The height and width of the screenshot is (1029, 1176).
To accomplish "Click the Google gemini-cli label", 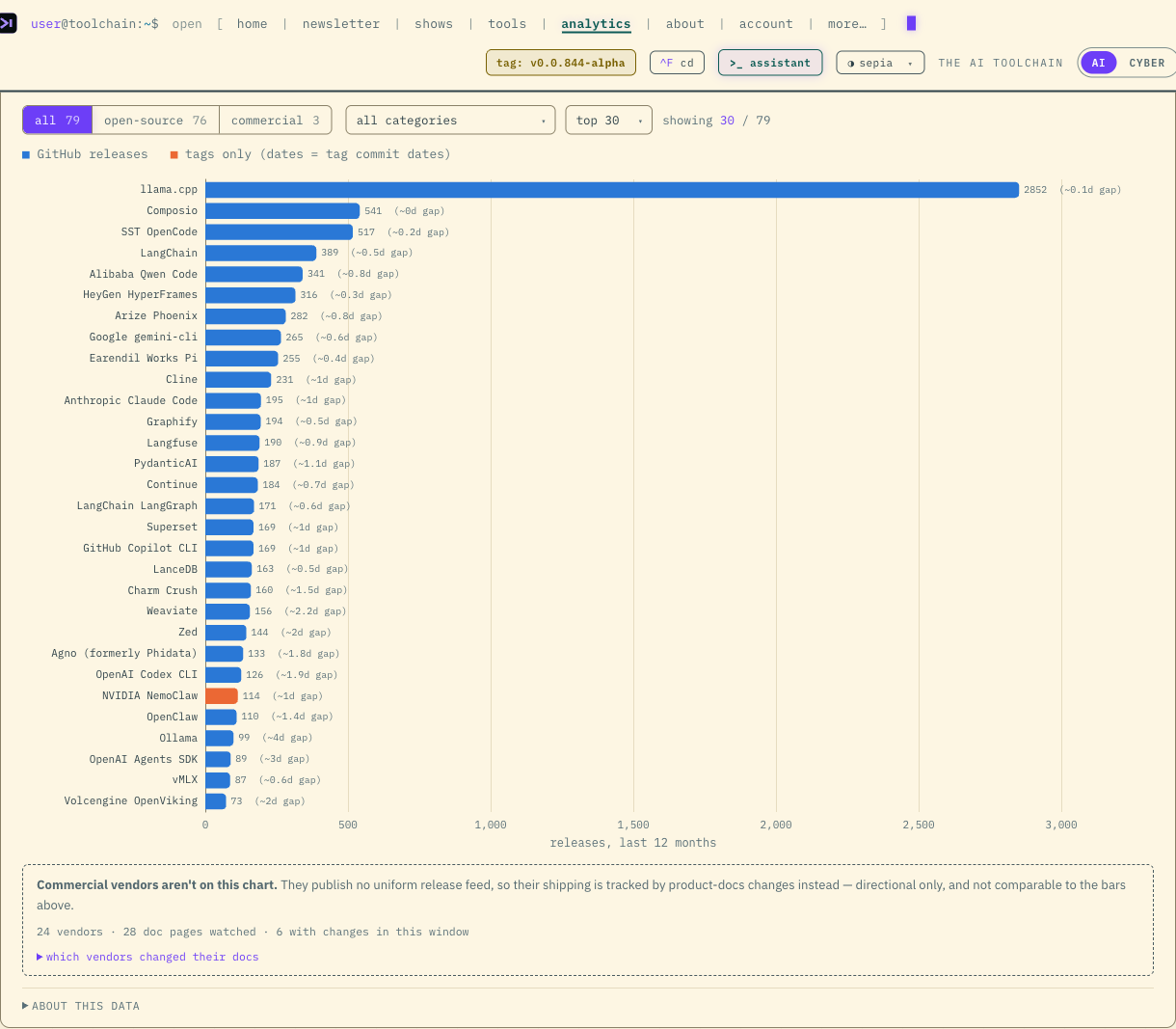I will pyautogui.click(x=144, y=338).
